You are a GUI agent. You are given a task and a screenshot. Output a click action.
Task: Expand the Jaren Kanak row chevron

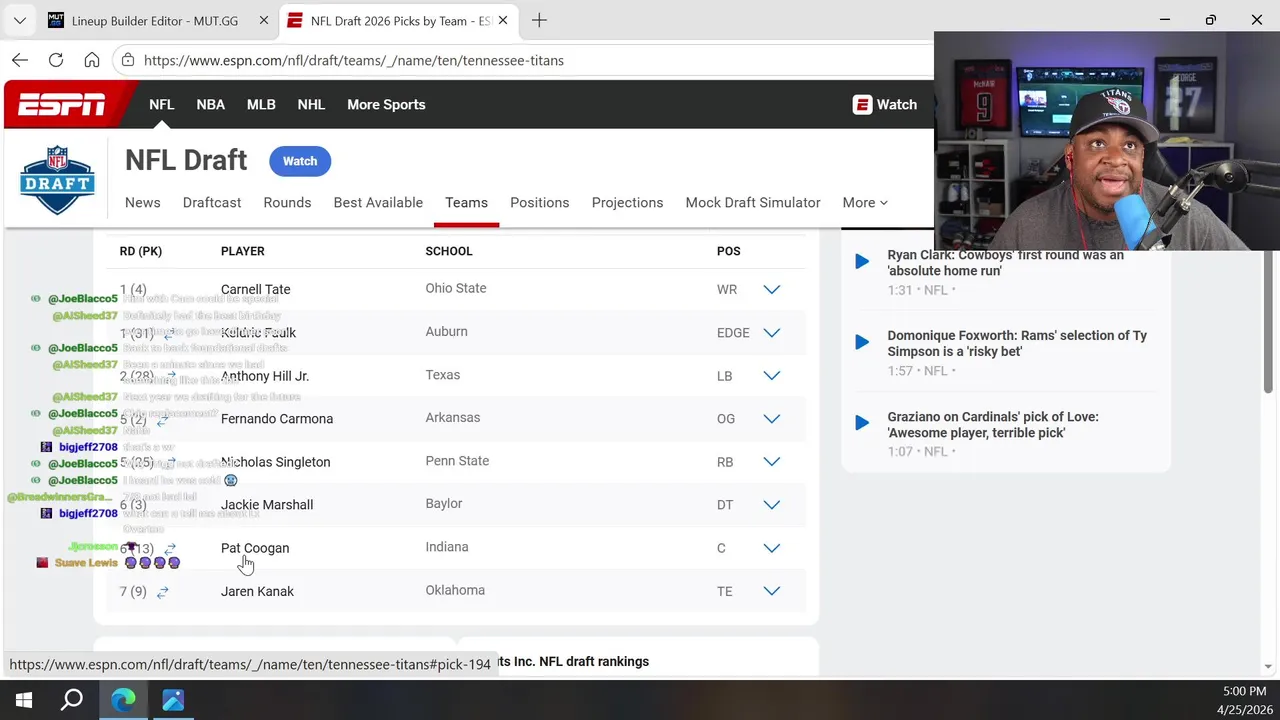click(771, 591)
